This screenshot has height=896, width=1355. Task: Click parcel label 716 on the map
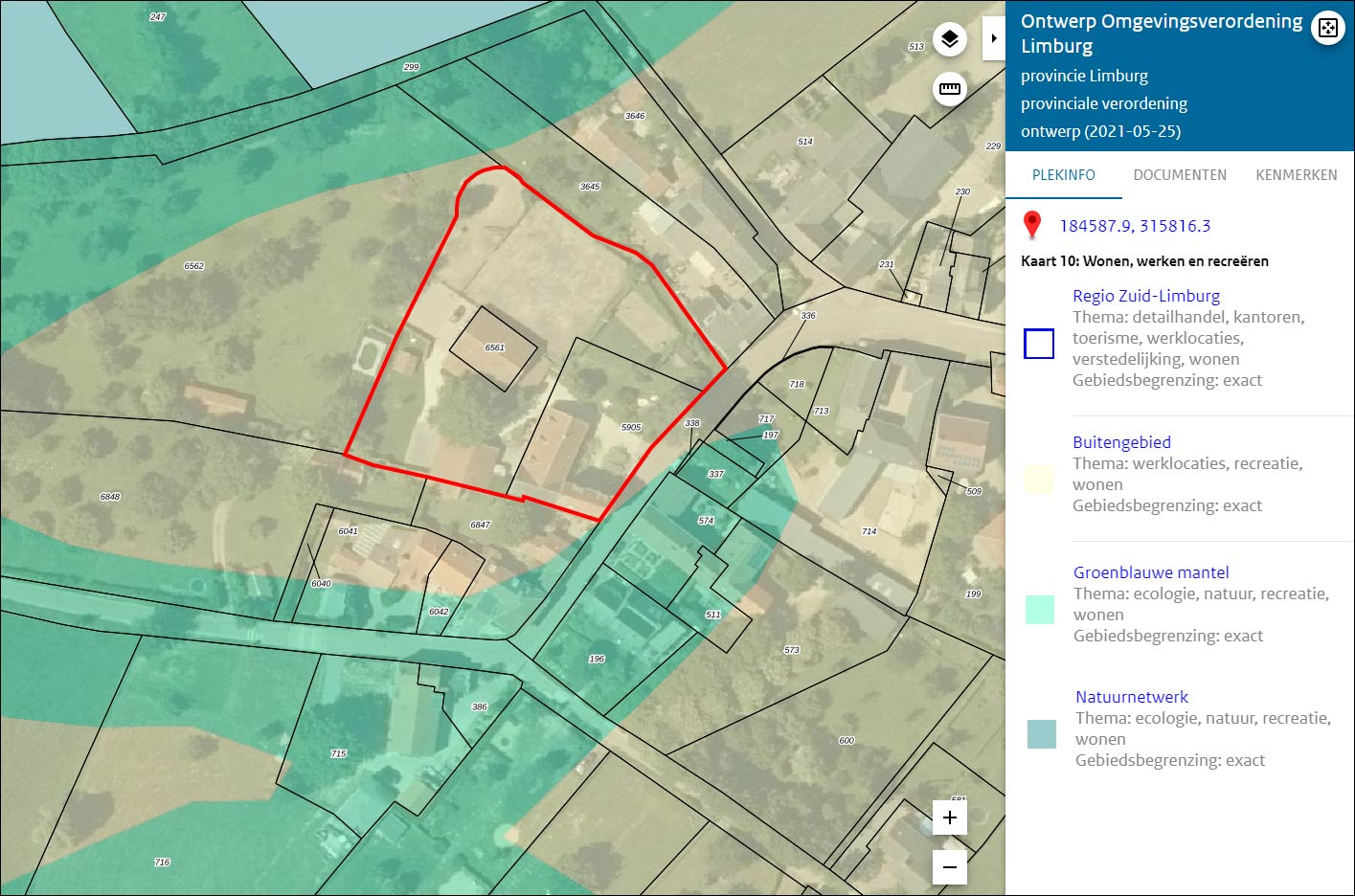click(162, 862)
